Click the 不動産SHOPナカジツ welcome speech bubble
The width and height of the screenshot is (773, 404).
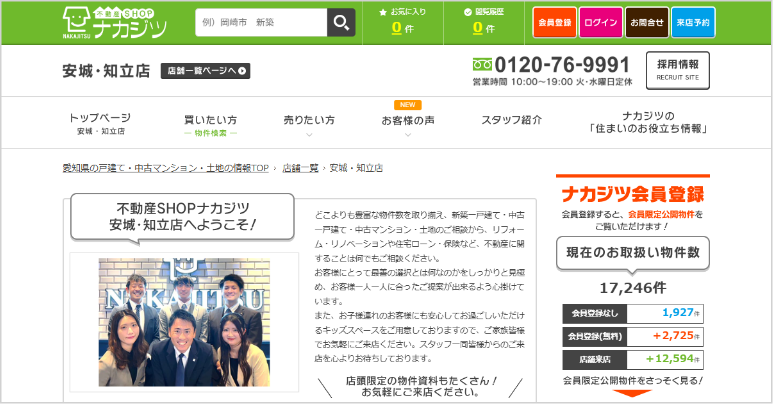(x=182, y=217)
